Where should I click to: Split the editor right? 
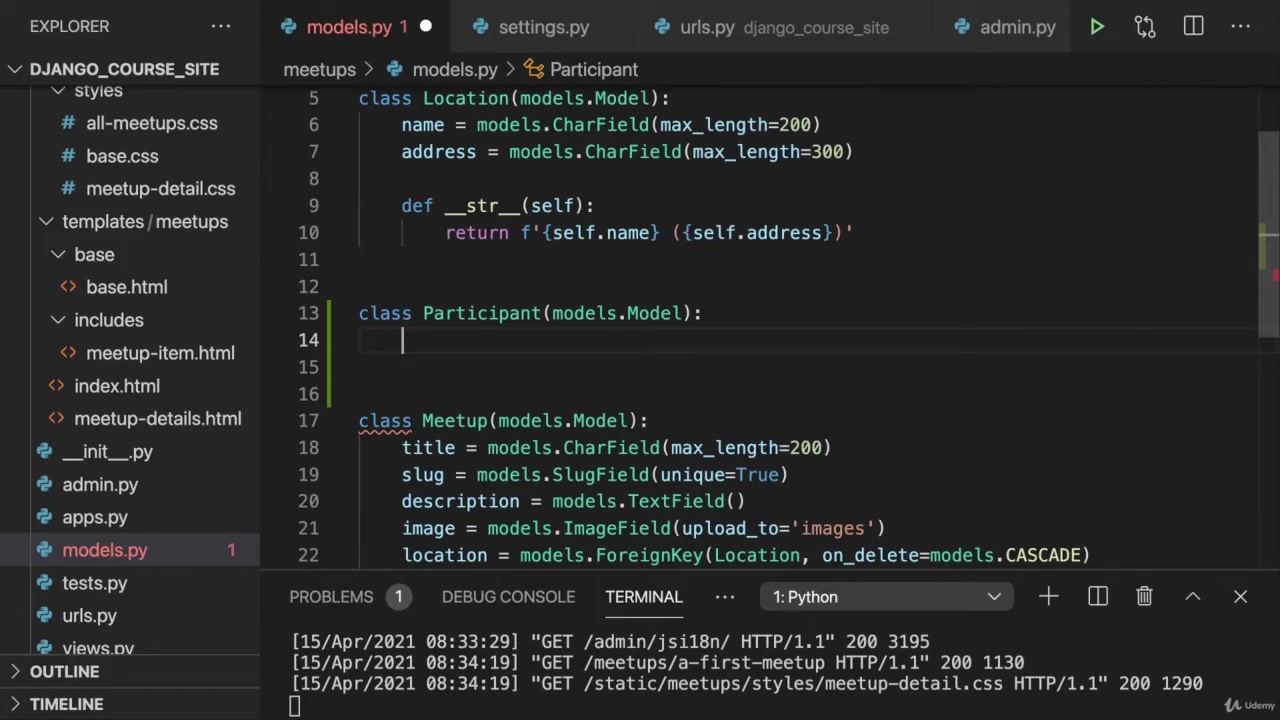pos(1193,27)
